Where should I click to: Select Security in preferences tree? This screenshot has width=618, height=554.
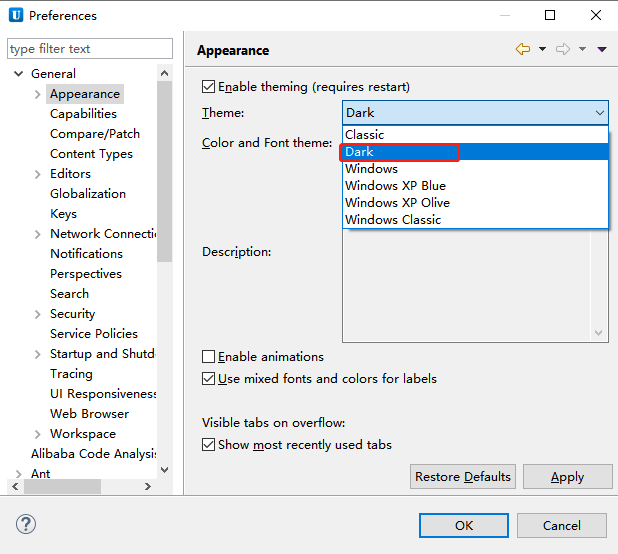pyautogui.click(x=73, y=314)
